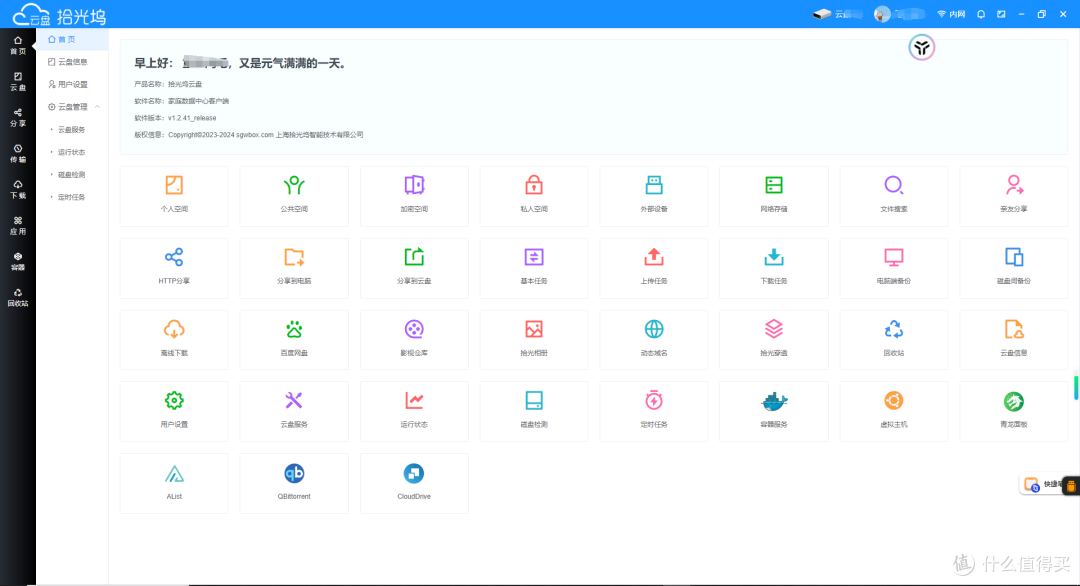The height and width of the screenshot is (586, 1080).
Task: Click the 拾光坞 logo in title bar
Action: (60, 14)
